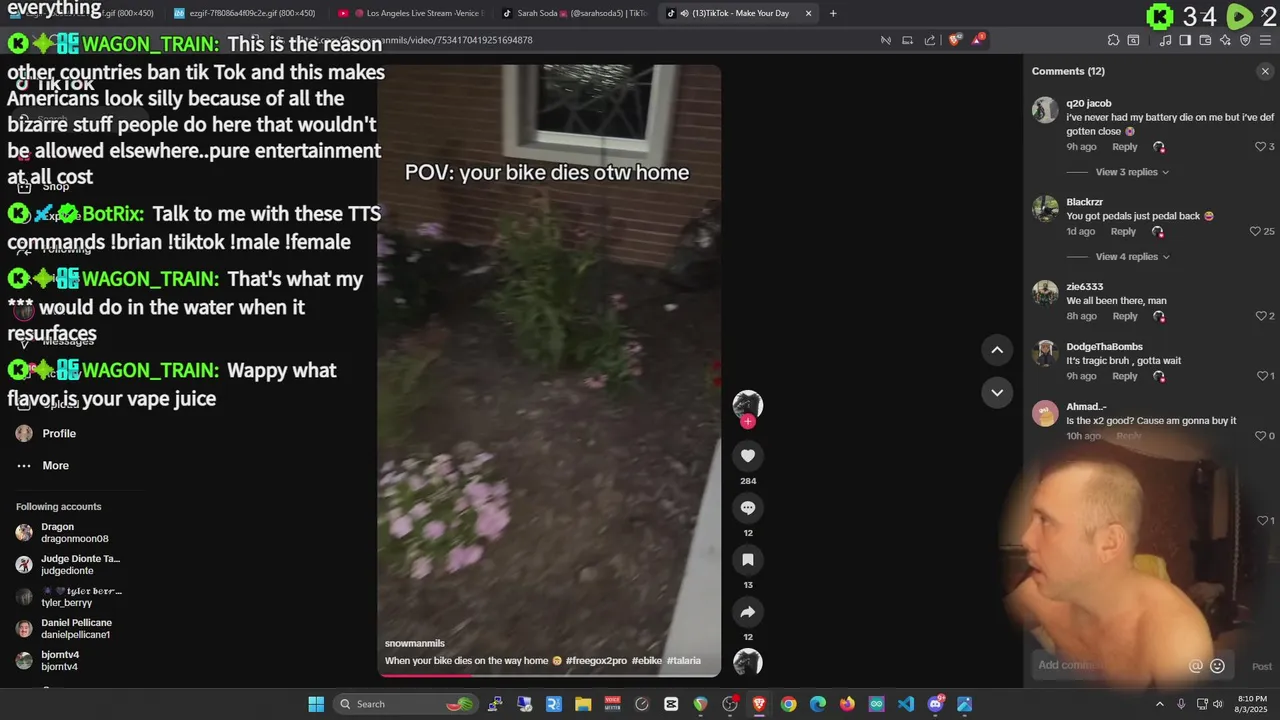Follow creator via red plus badge
1280x720 pixels.
pos(748,422)
